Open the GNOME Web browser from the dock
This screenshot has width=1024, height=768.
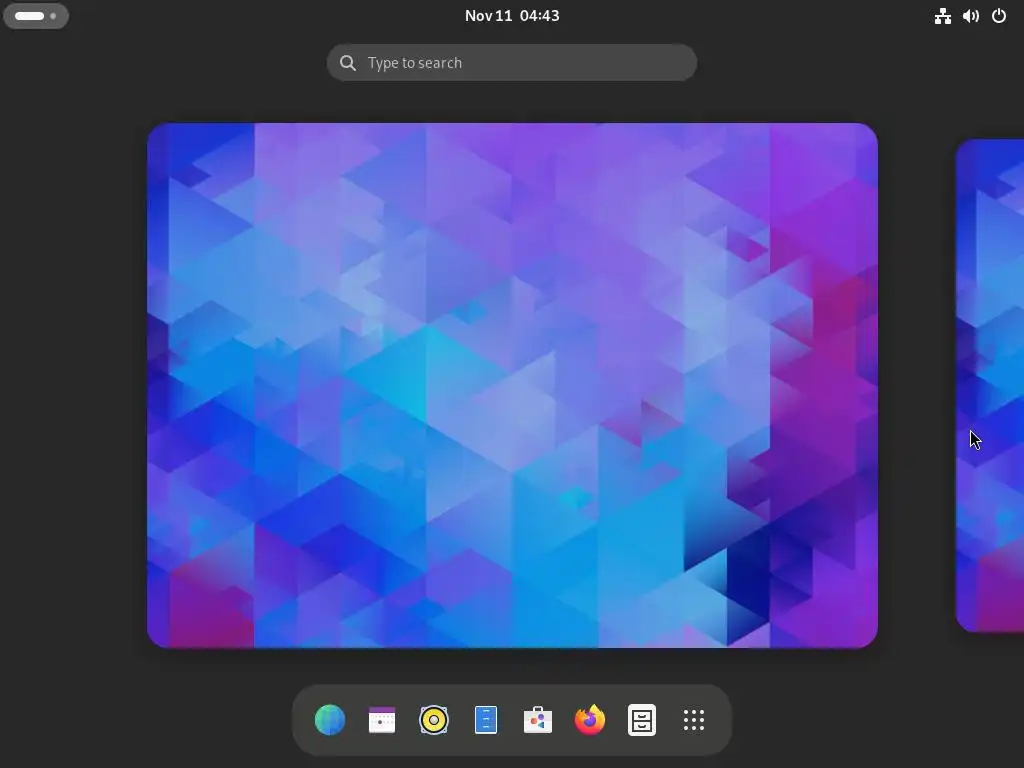click(330, 720)
